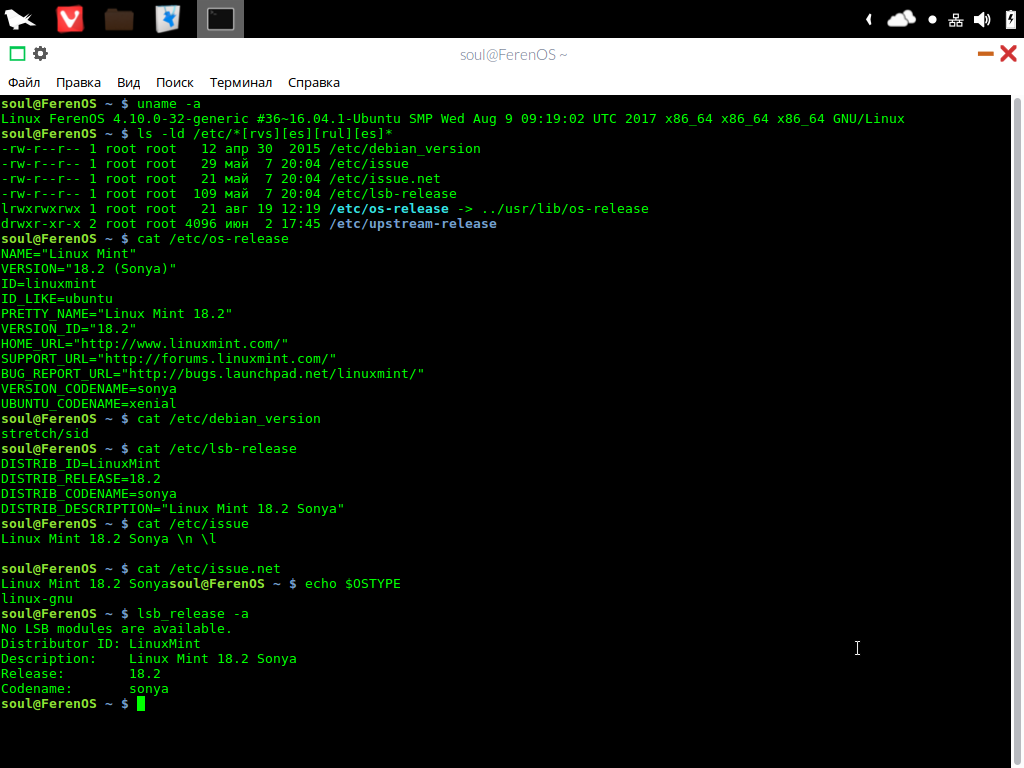The height and width of the screenshot is (768, 1024).
Task: Click the window title soul@FerenOS ~
Action: click(x=513, y=55)
